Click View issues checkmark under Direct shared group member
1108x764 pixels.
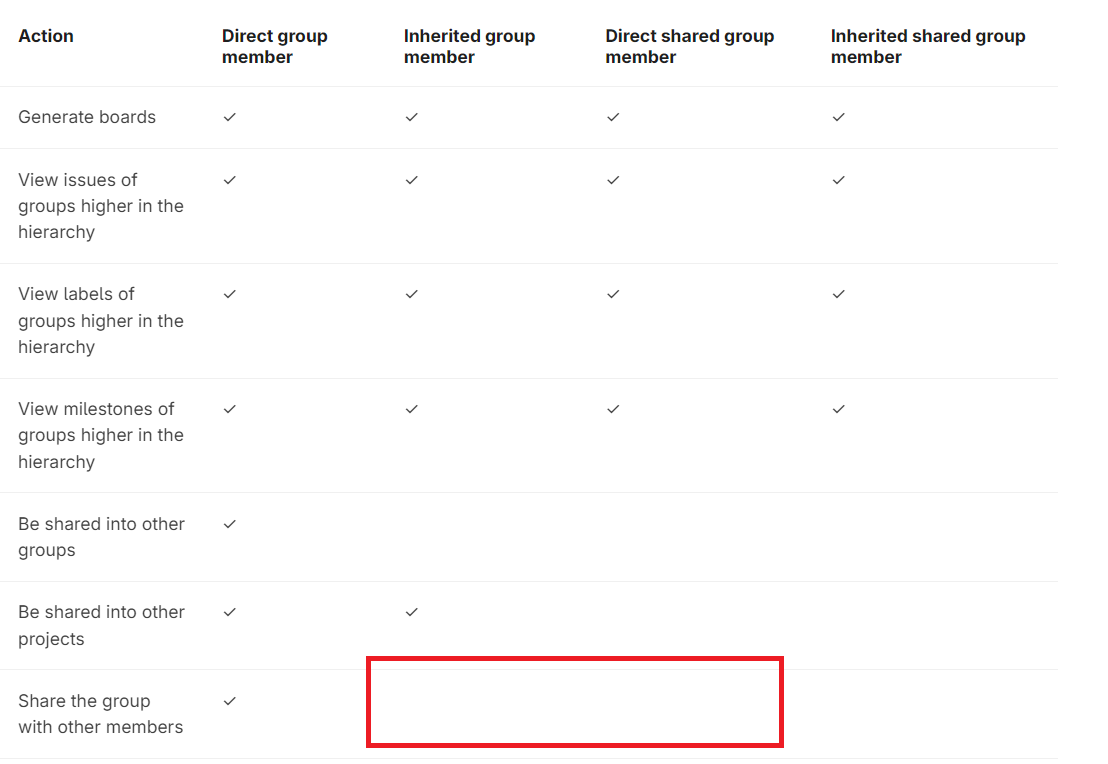pos(613,180)
